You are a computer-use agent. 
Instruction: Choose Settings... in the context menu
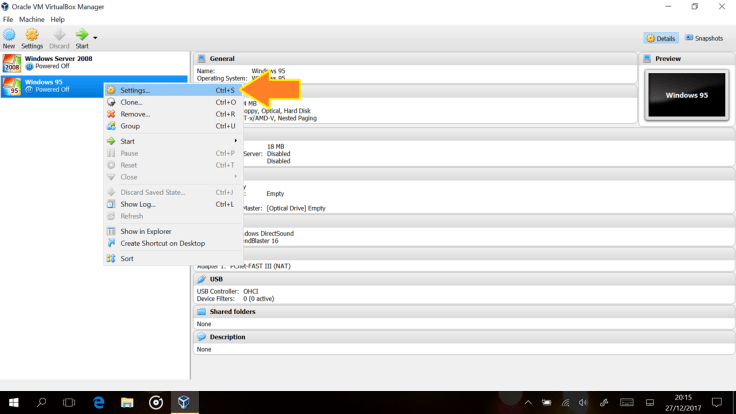[x=135, y=90]
